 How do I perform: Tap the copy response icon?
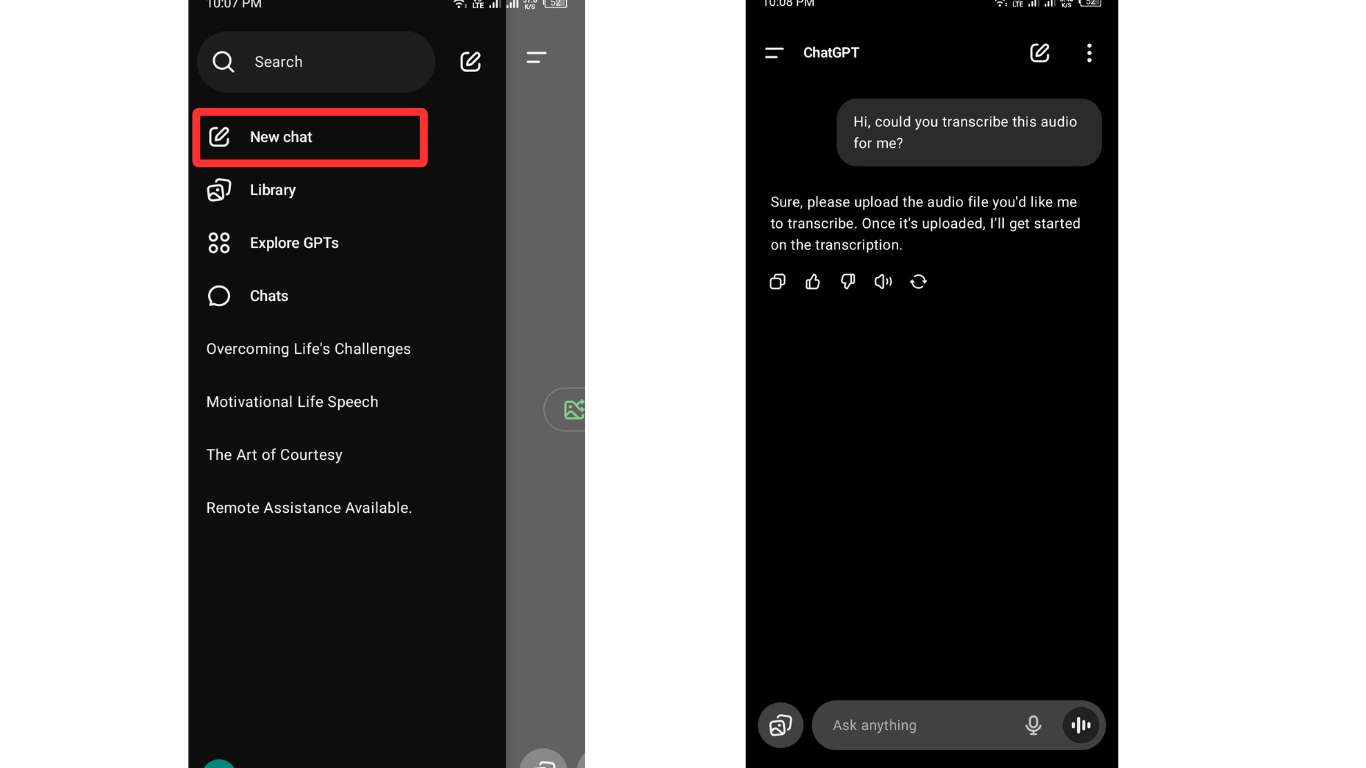coord(777,282)
